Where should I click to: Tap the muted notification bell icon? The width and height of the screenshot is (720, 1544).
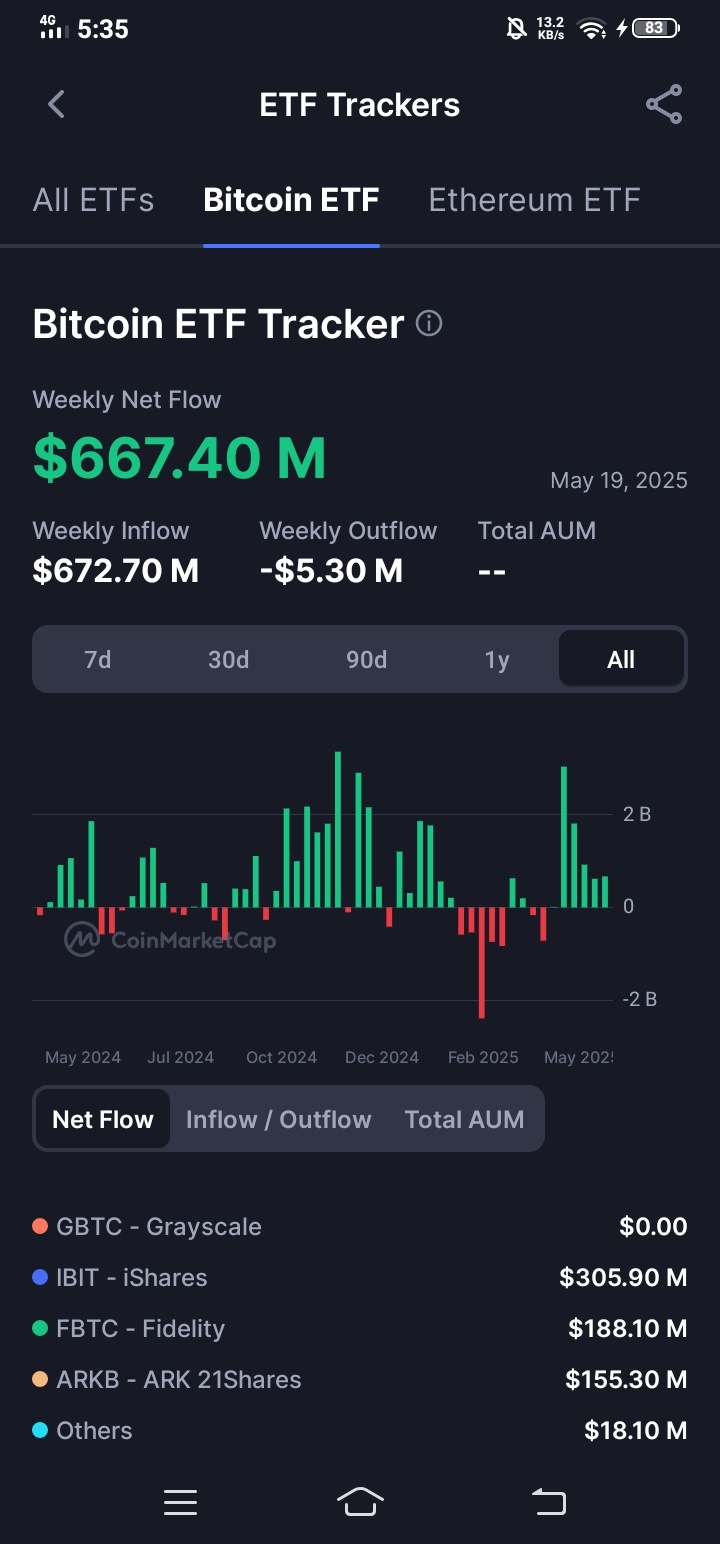point(517,28)
